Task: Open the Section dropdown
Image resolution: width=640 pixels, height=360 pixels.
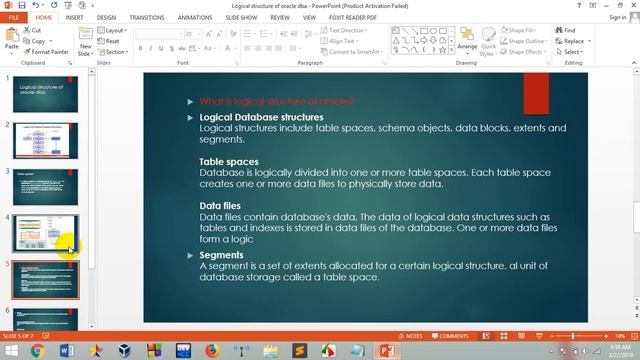Action: [x=113, y=52]
